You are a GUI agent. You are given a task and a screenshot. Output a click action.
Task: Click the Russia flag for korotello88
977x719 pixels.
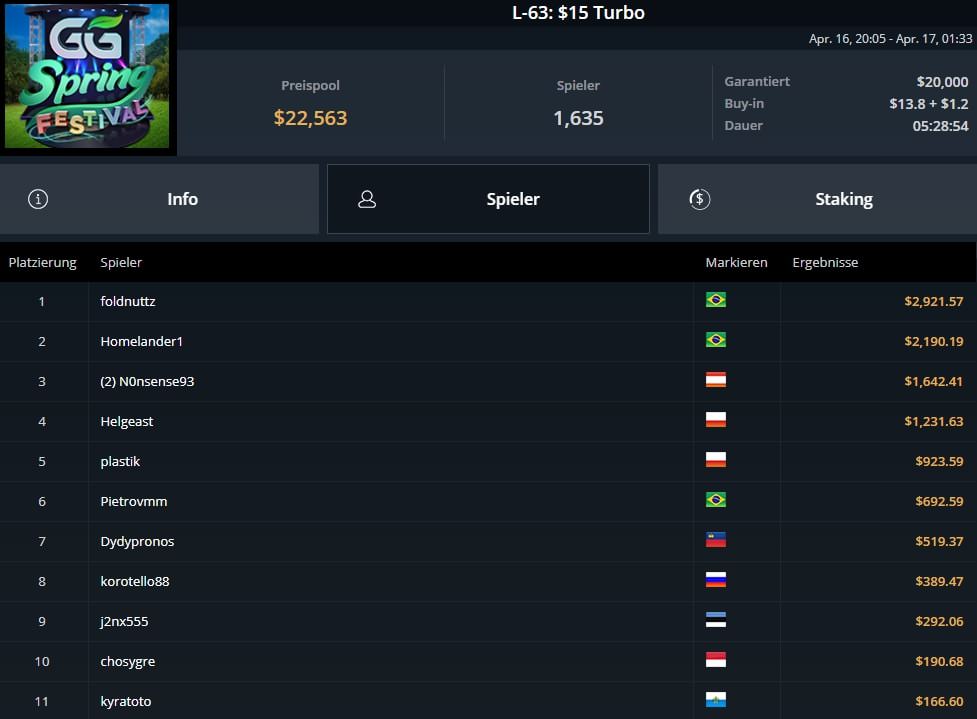pos(716,580)
